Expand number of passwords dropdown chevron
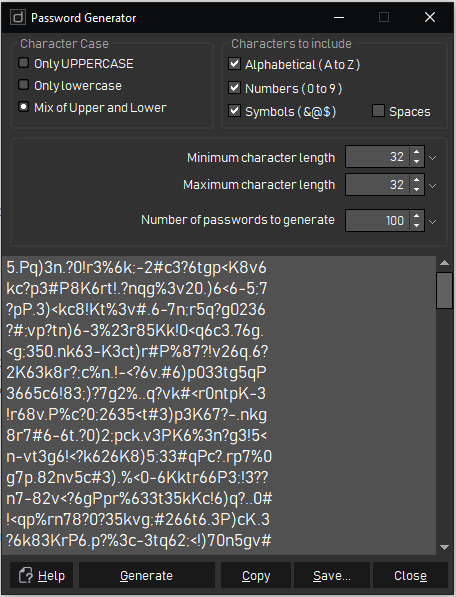 pyautogui.click(x=432, y=221)
